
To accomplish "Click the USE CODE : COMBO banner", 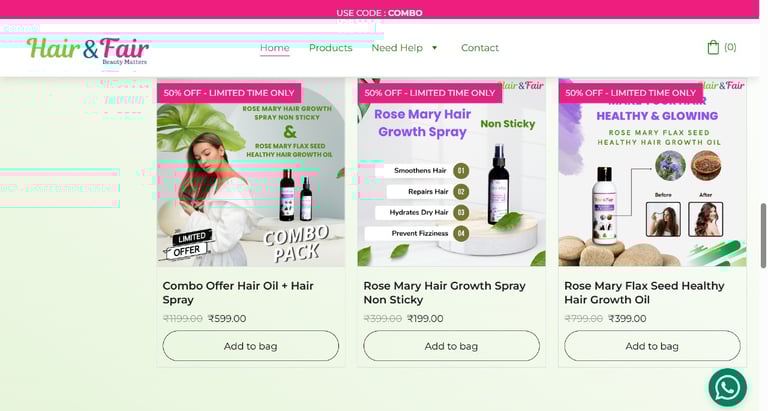I will point(380,13).
